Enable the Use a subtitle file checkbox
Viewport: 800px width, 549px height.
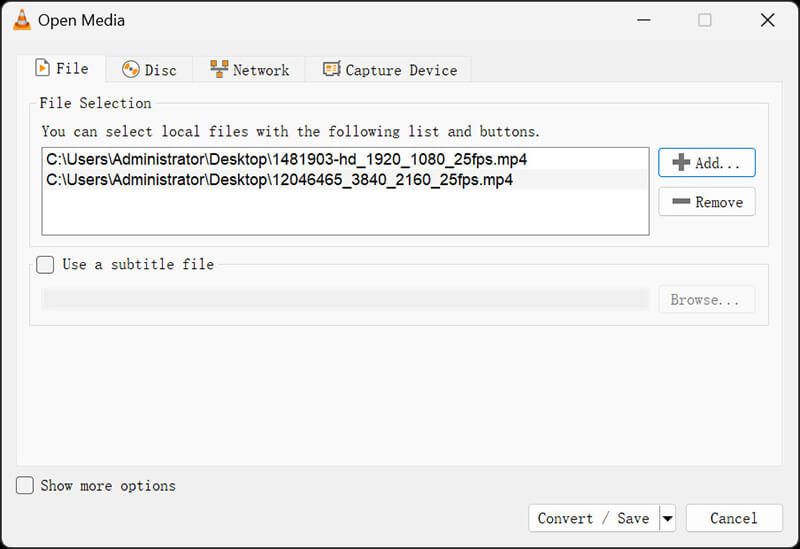45,265
